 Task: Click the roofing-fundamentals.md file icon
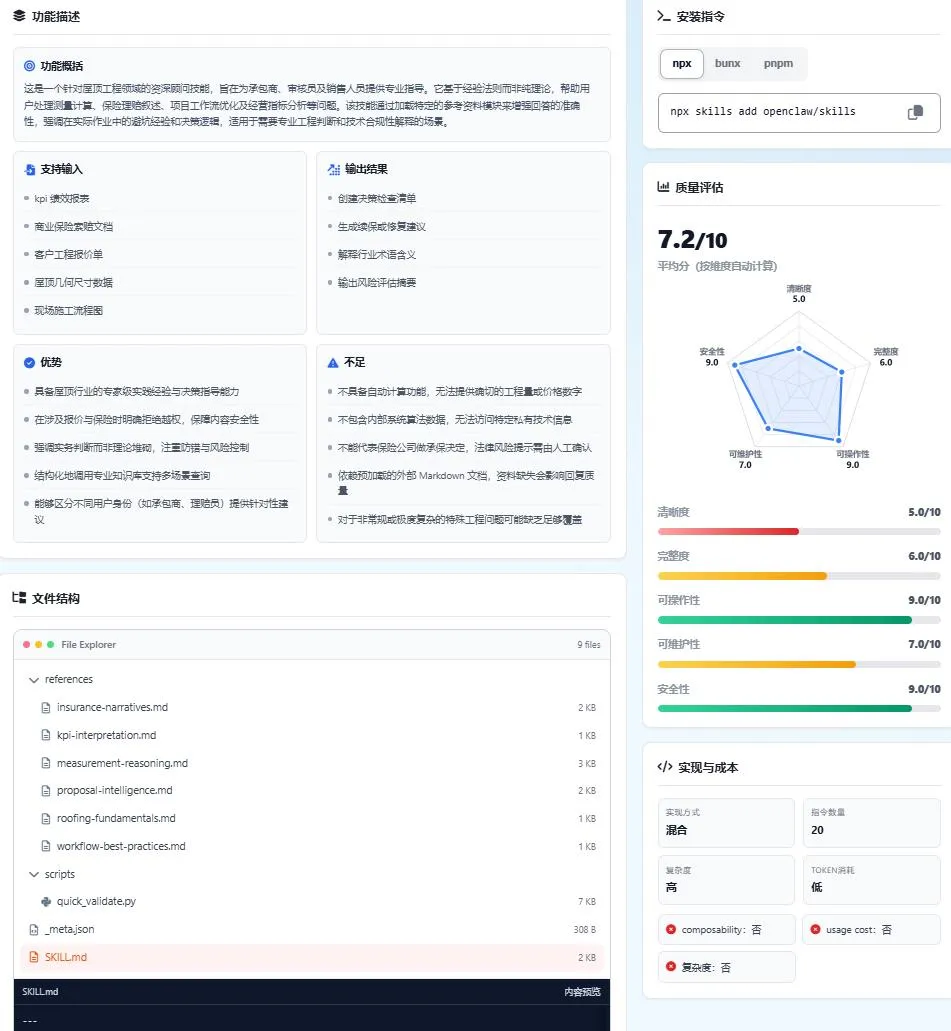click(45, 819)
